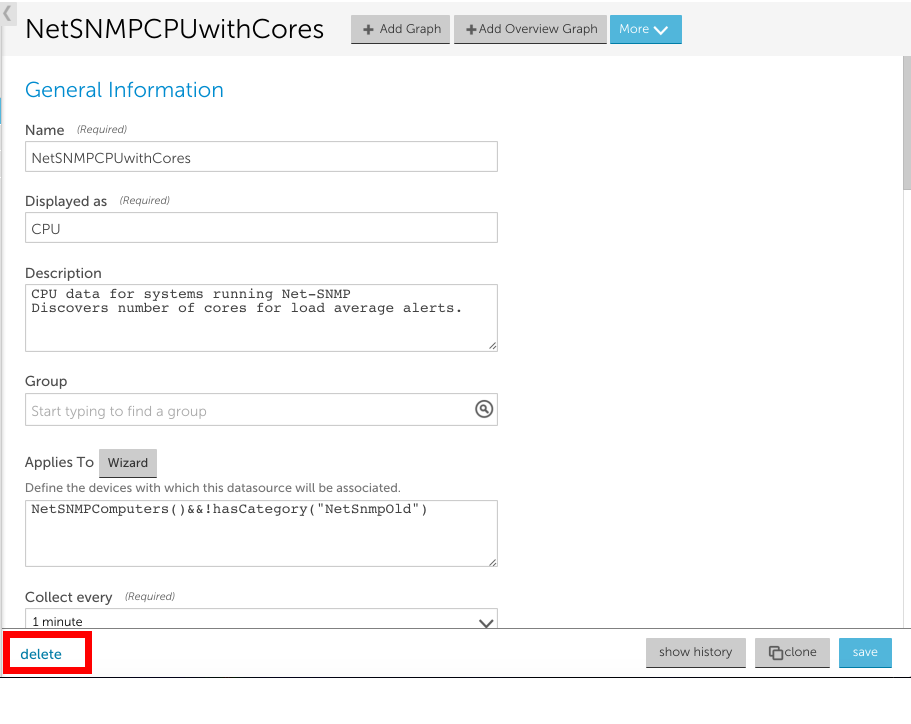The height and width of the screenshot is (724, 911).
Task: Collapse panel with left chevron arrow
Action: point(8,13)
